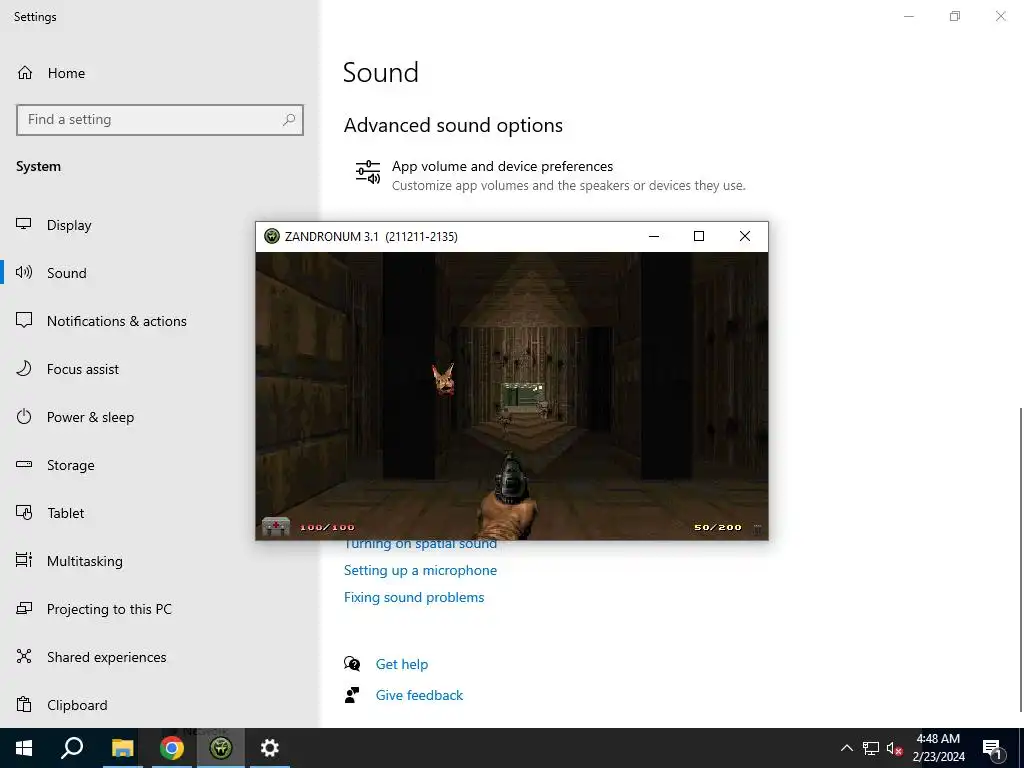
Task: Click the Zandronum logo in the title bar
Action: click(272, 236)
